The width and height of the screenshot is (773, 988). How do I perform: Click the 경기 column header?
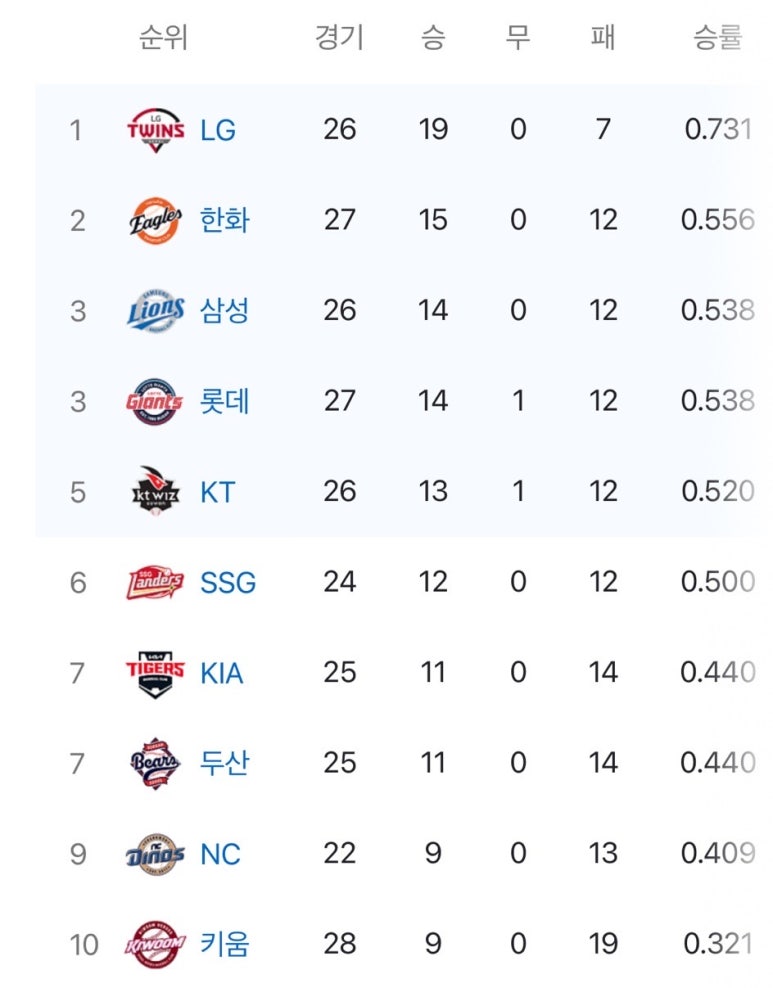coord(340,37)
